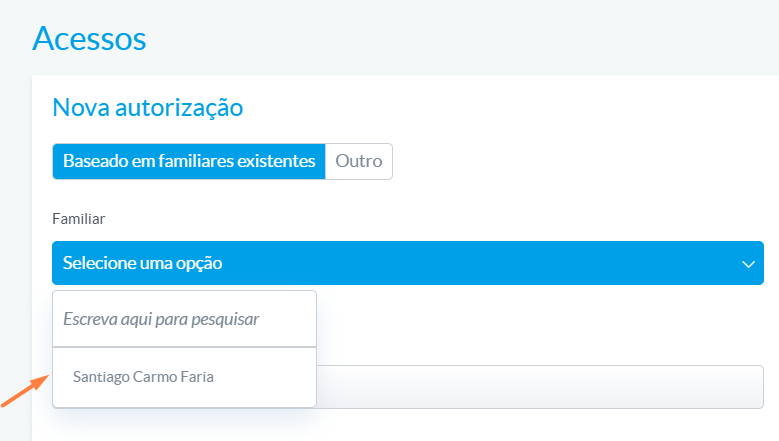
Task: Select Baseado em familiares existentes option
Action: tap(189, 161)
